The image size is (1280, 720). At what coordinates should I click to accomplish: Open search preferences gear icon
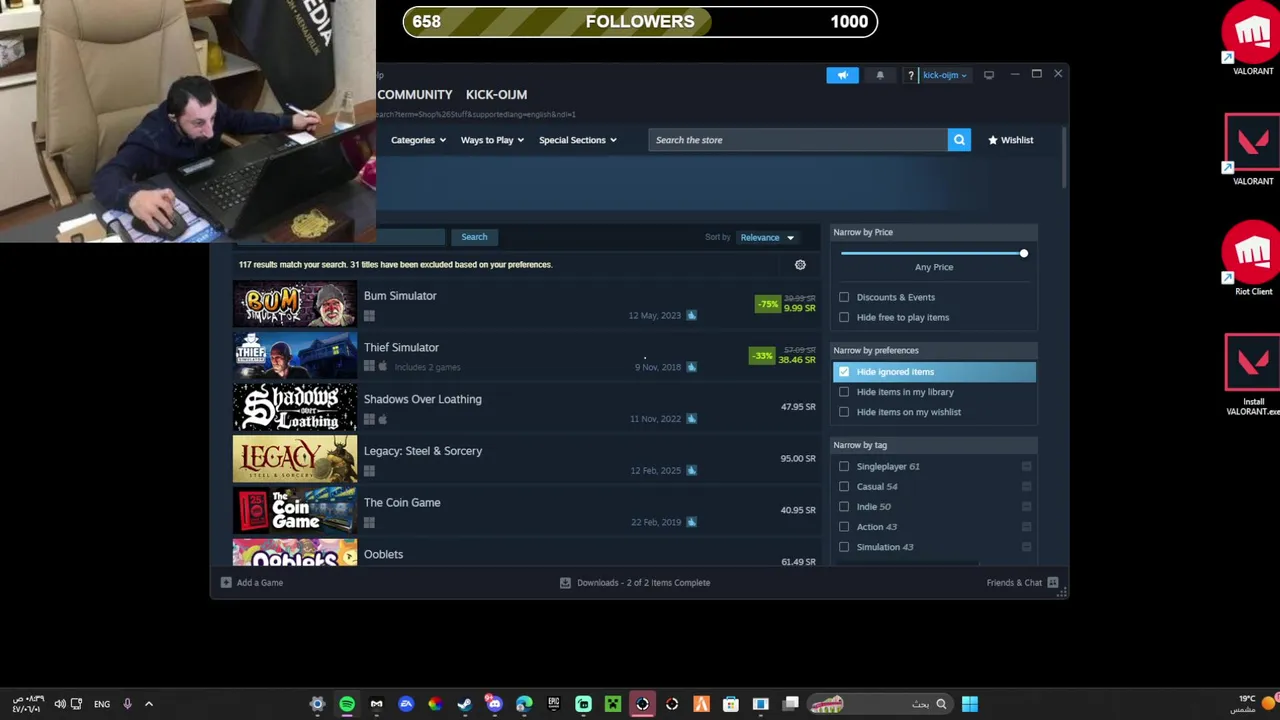(800, 265)
